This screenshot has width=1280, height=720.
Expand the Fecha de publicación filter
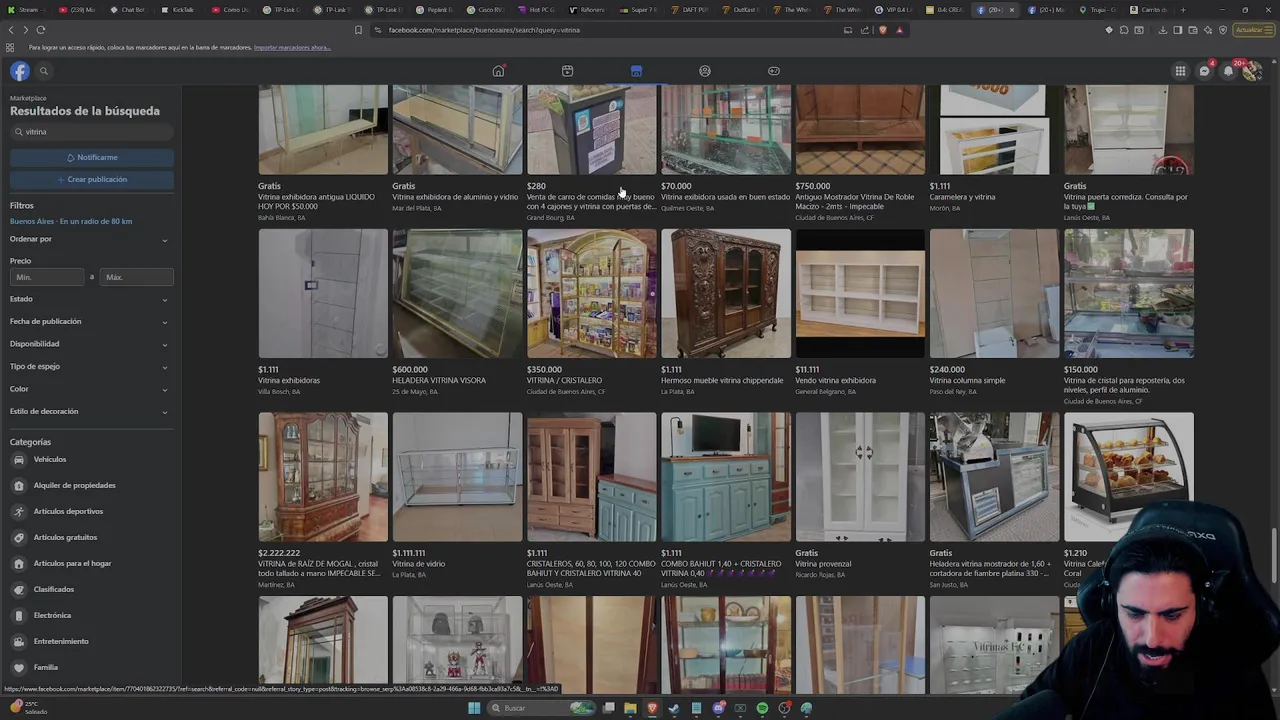coord(89,321)
